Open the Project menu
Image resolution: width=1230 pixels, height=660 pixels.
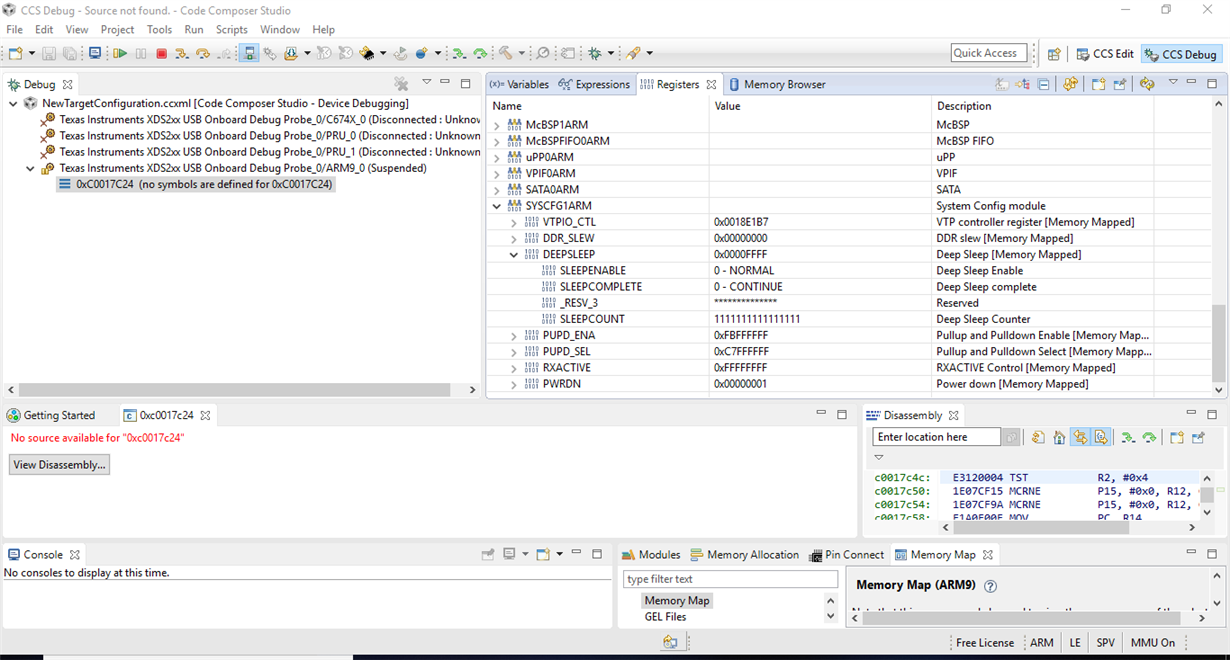117,30
